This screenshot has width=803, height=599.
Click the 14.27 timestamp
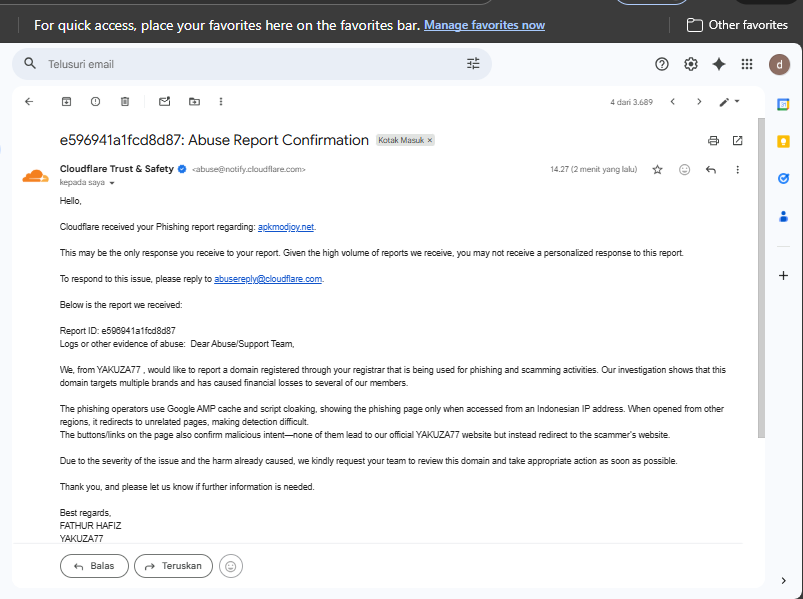coord(594,169)
